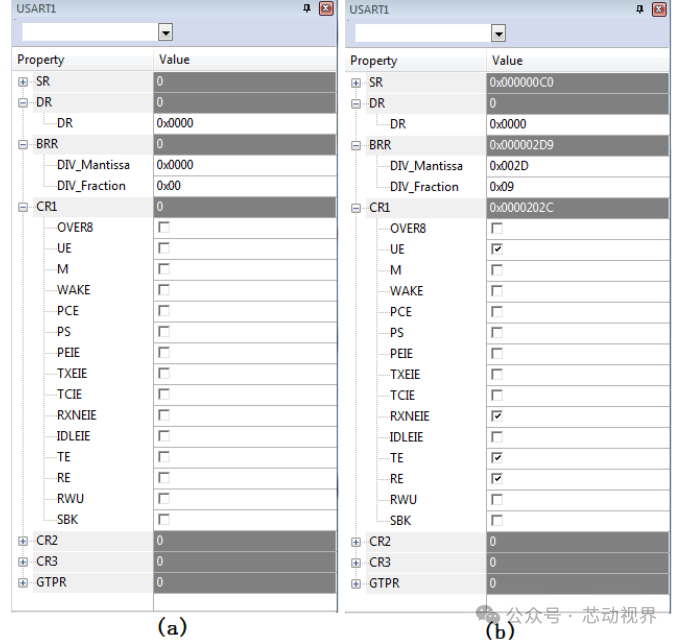Image resolution: width=678 pixels, height=642 pixels.
Task: Enable OVER8 checkbox in left panel
Action: 164,227
